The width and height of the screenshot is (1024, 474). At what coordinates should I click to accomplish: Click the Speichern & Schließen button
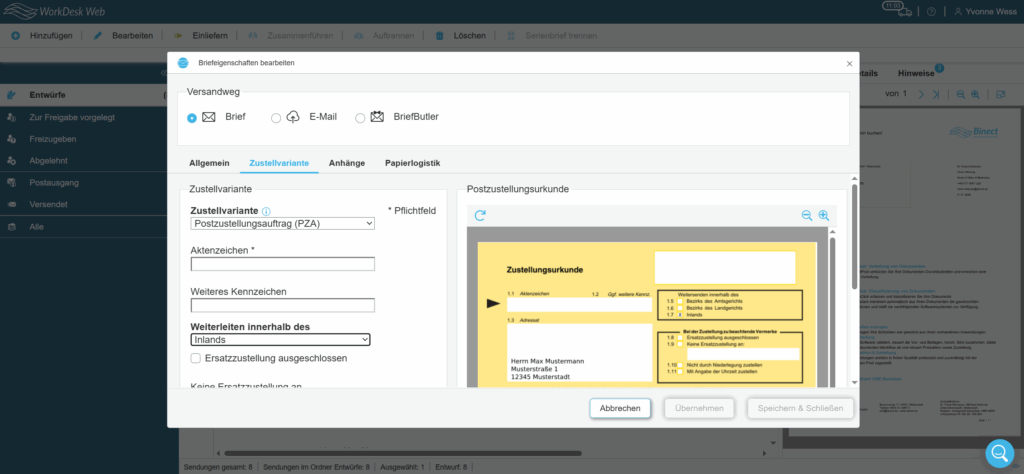point(800,408)
